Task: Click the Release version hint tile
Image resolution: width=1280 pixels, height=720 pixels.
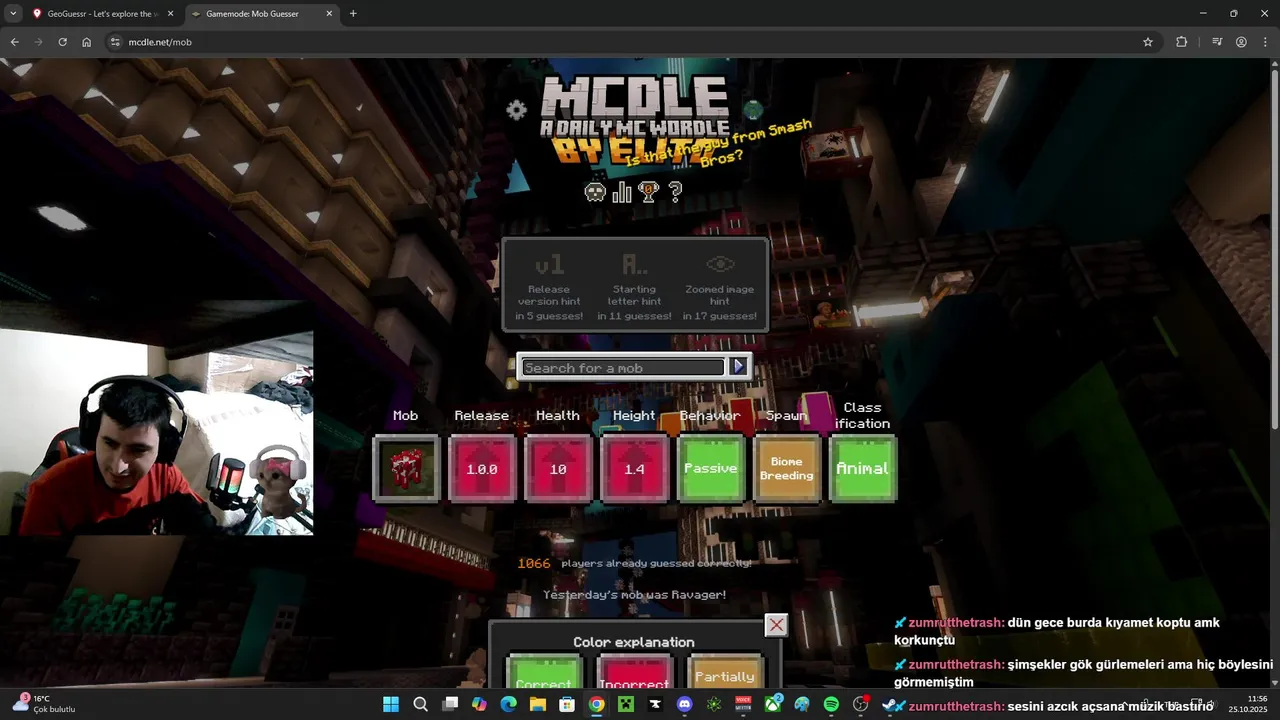Action: point(549,287)
